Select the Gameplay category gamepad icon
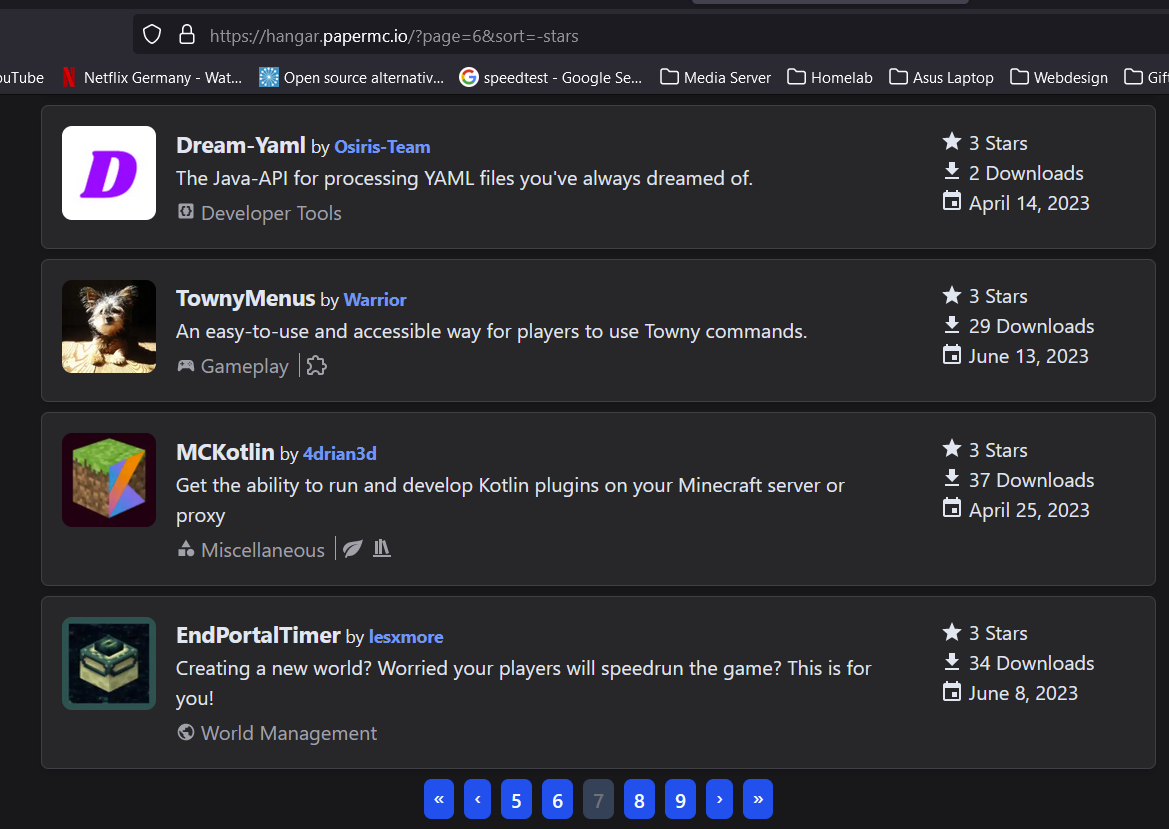Screen dimensions: 1169x829 tap(186, 366)
